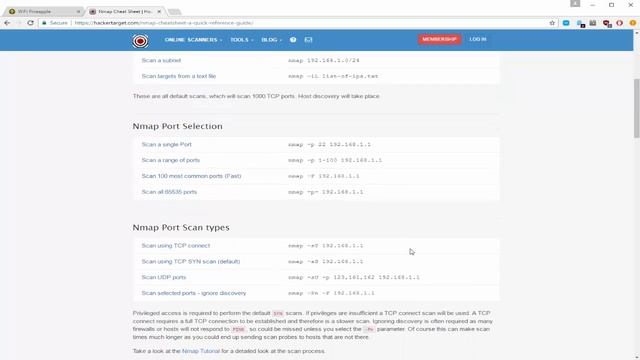Click 'Scan a range of ports'
Image resolution: width=640 pixels, height=360 pixels.
pos(171,160)
